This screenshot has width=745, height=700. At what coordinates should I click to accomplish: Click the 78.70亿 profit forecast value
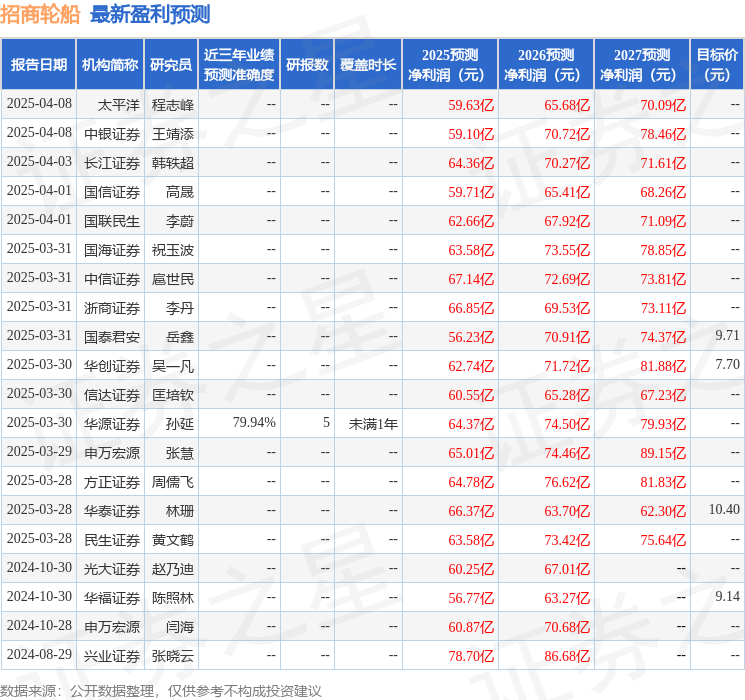click(x=471, y=655)
